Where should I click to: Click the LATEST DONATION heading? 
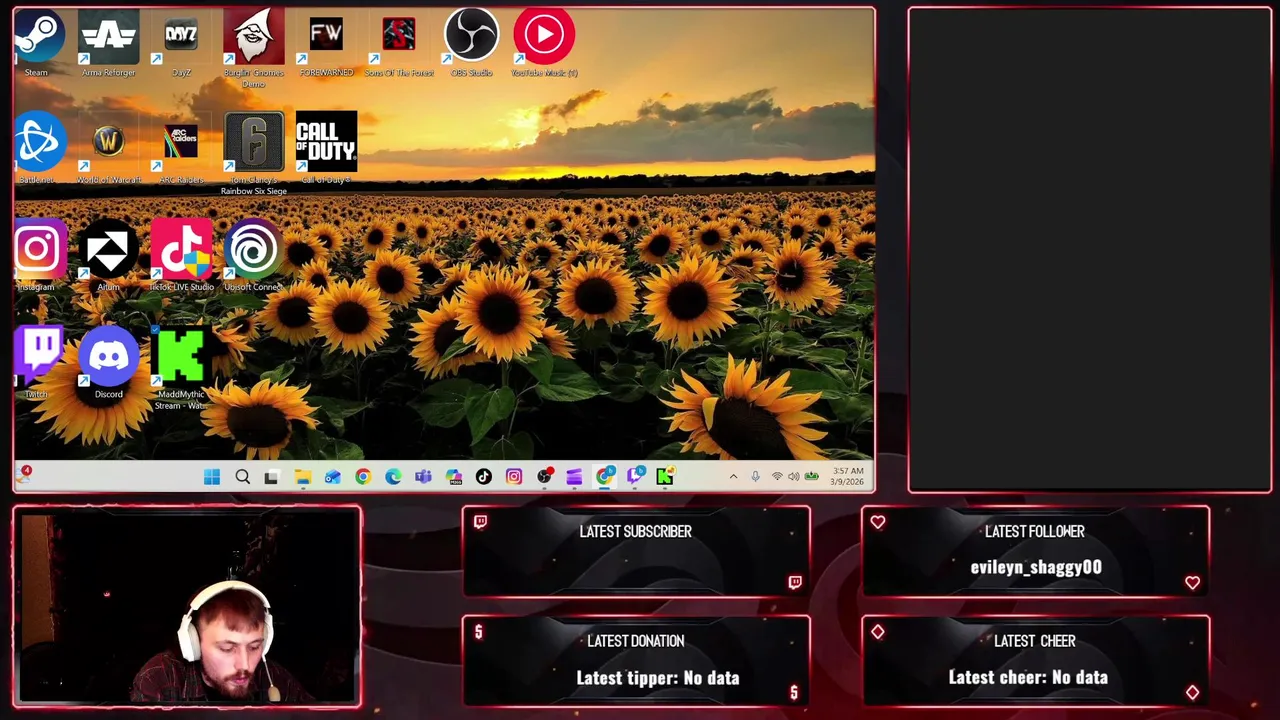pyautogui.click(x=635, y=641)
